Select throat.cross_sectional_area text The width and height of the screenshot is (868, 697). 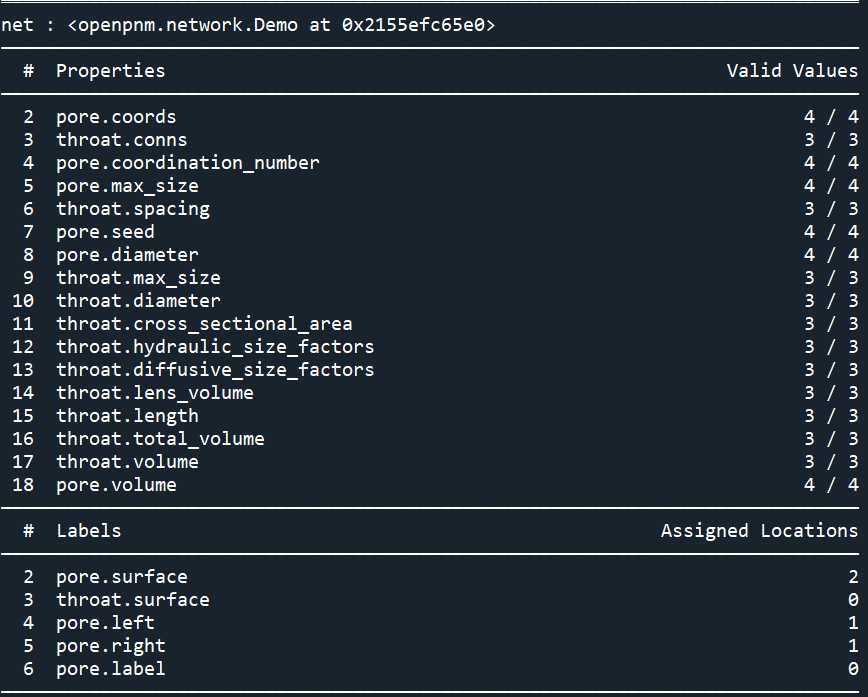point(204,324)
